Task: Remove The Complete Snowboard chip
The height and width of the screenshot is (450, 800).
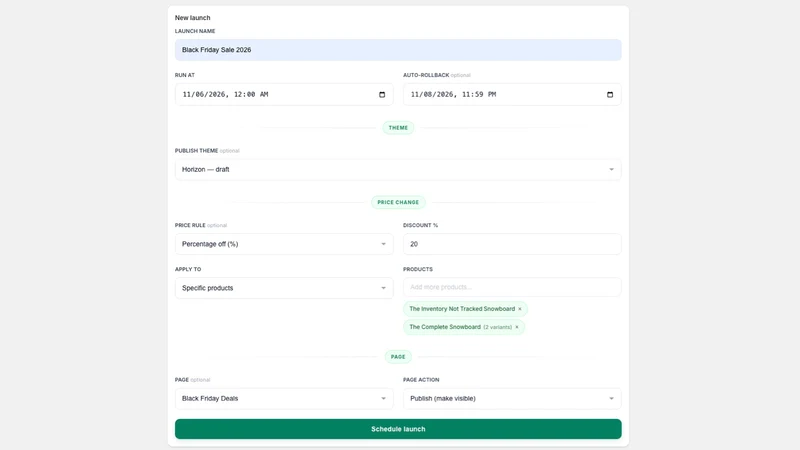Action: tap(516, 327)
